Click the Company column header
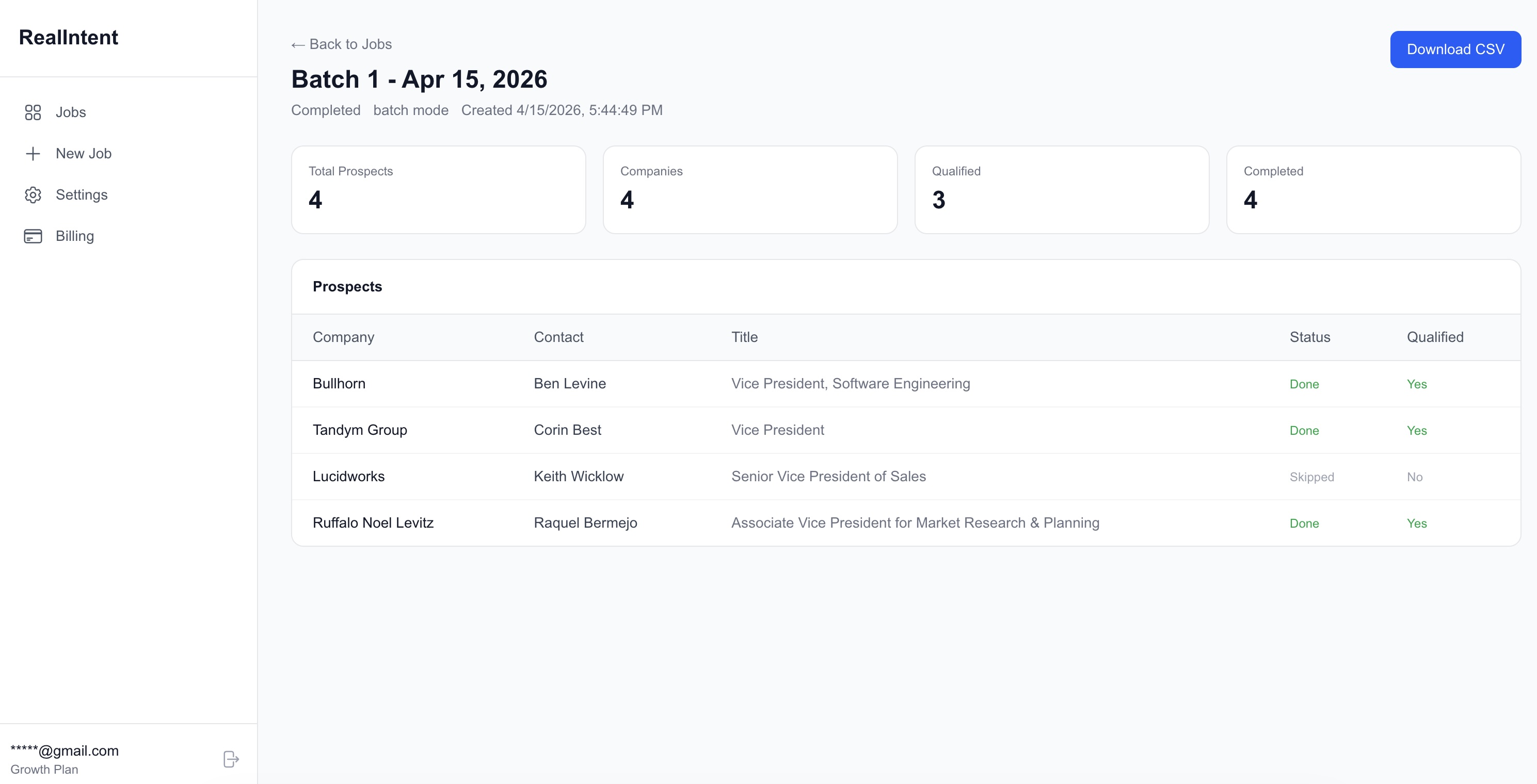 (x=343, y=337)
